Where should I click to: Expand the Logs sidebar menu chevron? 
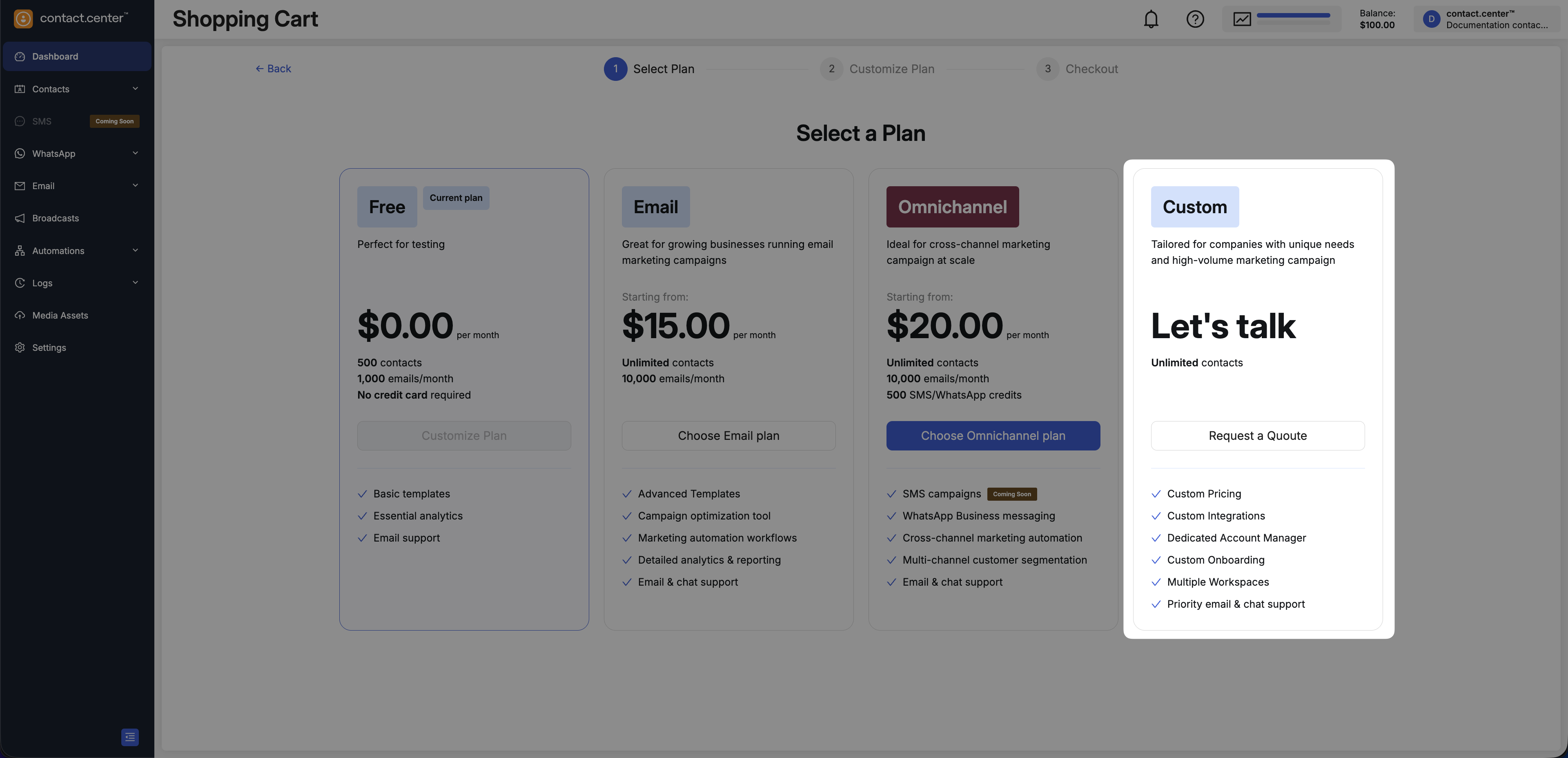click(x=135, y=283)
